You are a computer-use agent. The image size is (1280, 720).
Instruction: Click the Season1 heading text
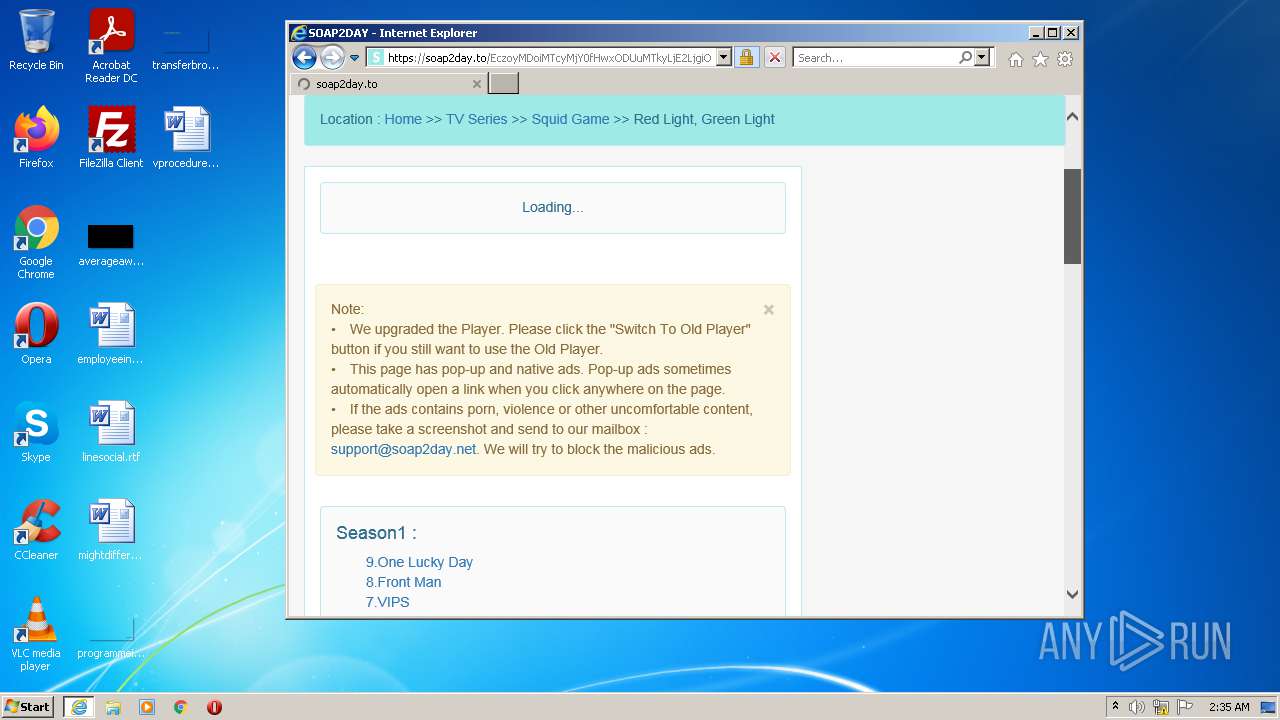click(x=376, y=533)
